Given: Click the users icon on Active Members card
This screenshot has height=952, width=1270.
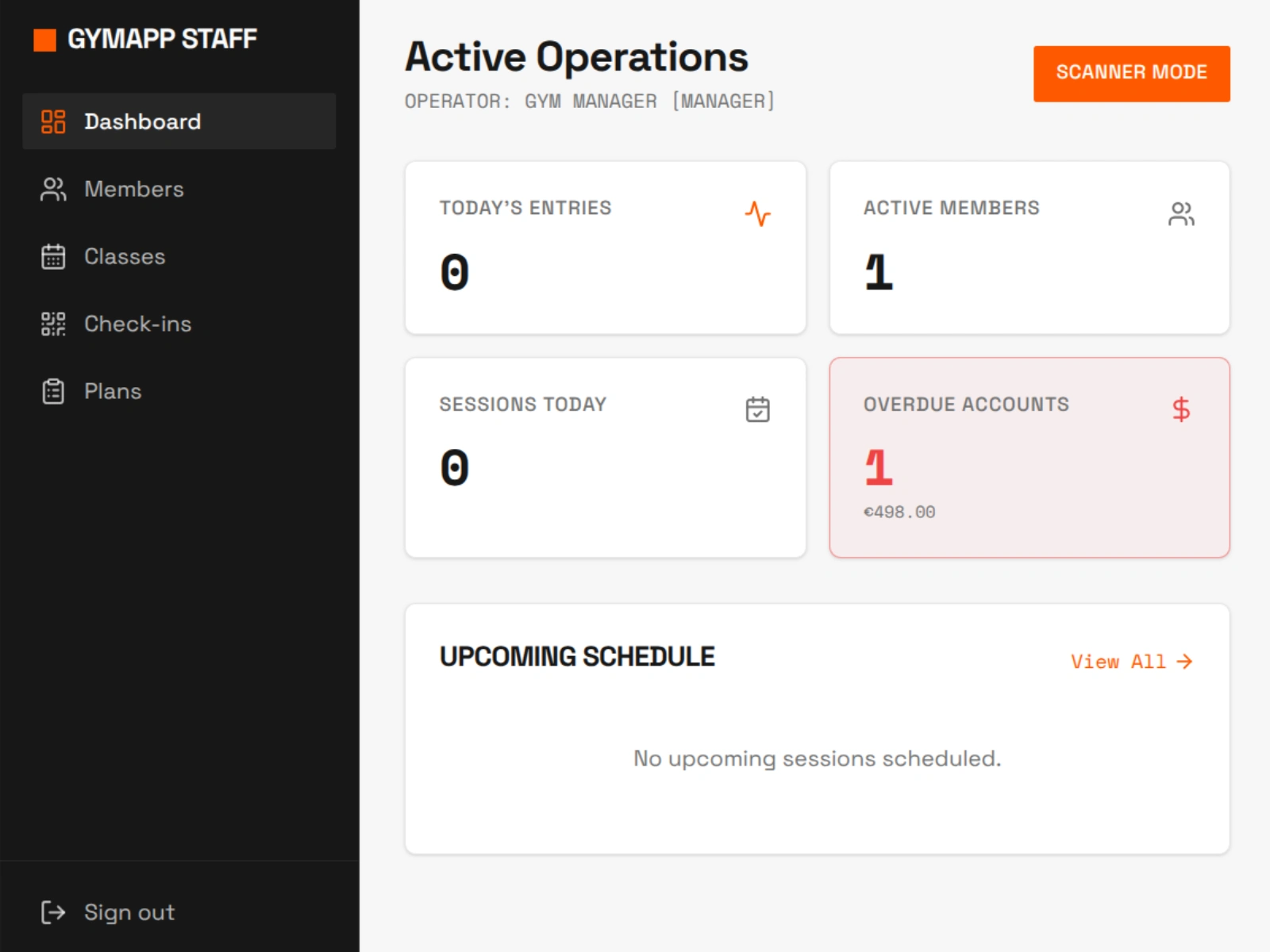Looking at the screenshot, I should pyautogui.click(x=1181, y=213).
